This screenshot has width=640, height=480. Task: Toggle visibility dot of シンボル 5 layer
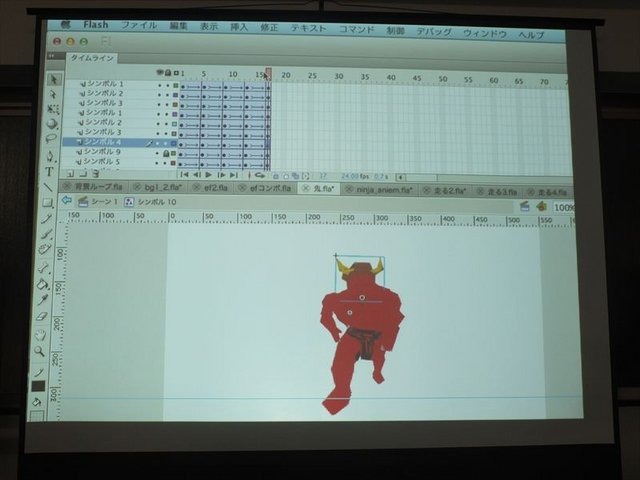tap(157, 163)
